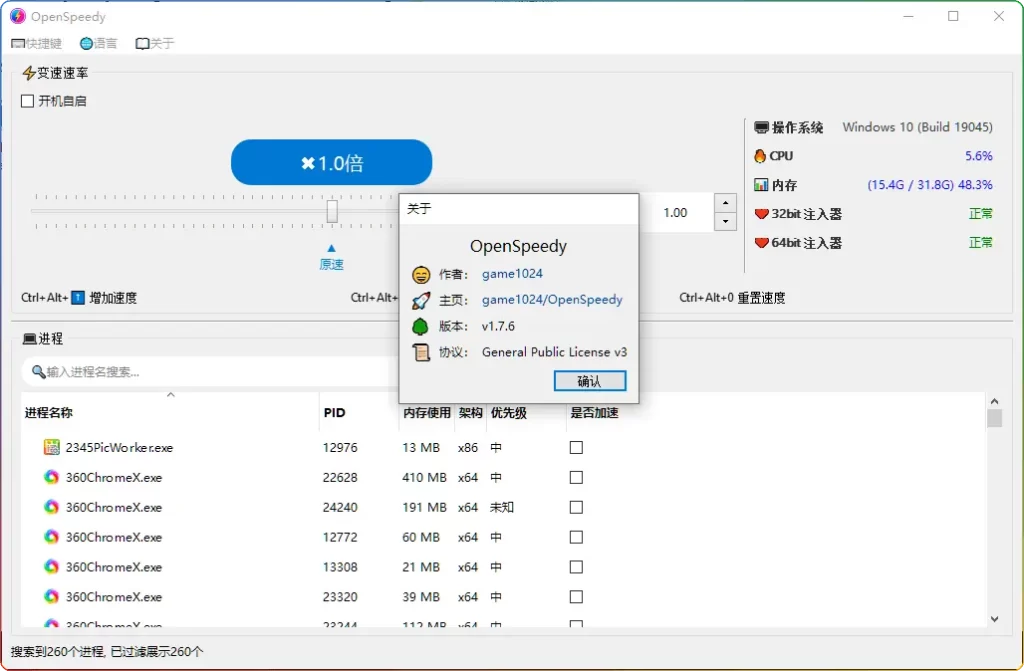Click the 操作系统 monitor icon

761,127
